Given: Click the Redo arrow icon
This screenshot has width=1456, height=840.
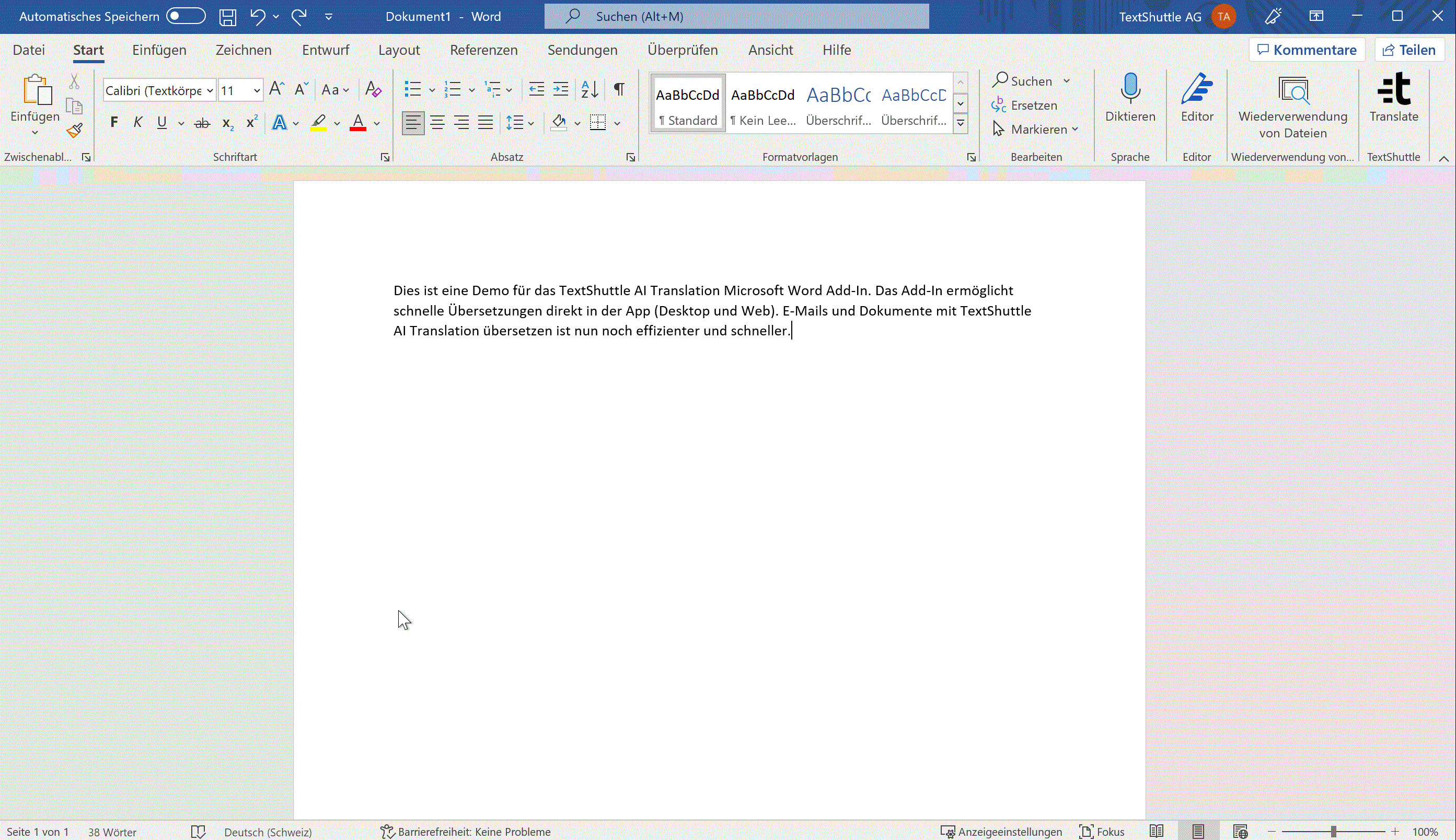Looking at the screenshot, I should click(x=299, y=17).
